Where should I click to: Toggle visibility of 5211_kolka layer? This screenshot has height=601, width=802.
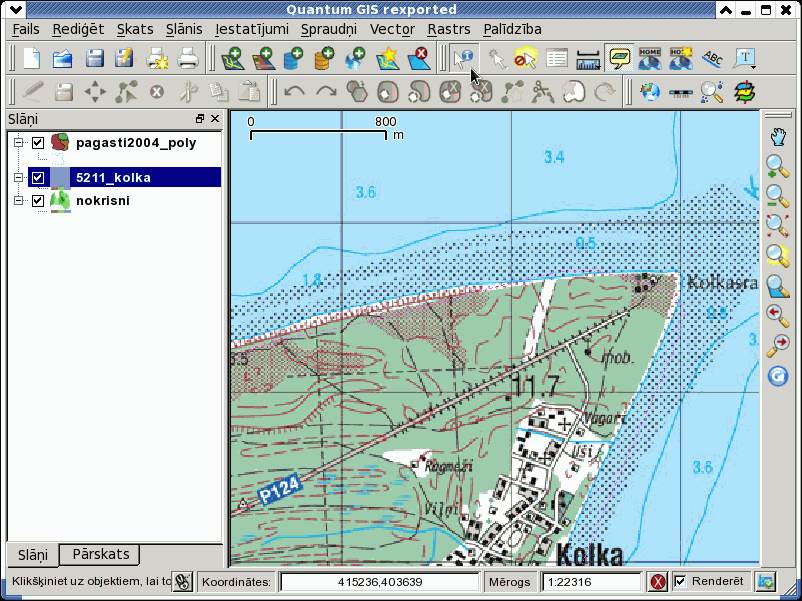coord(38,177)
